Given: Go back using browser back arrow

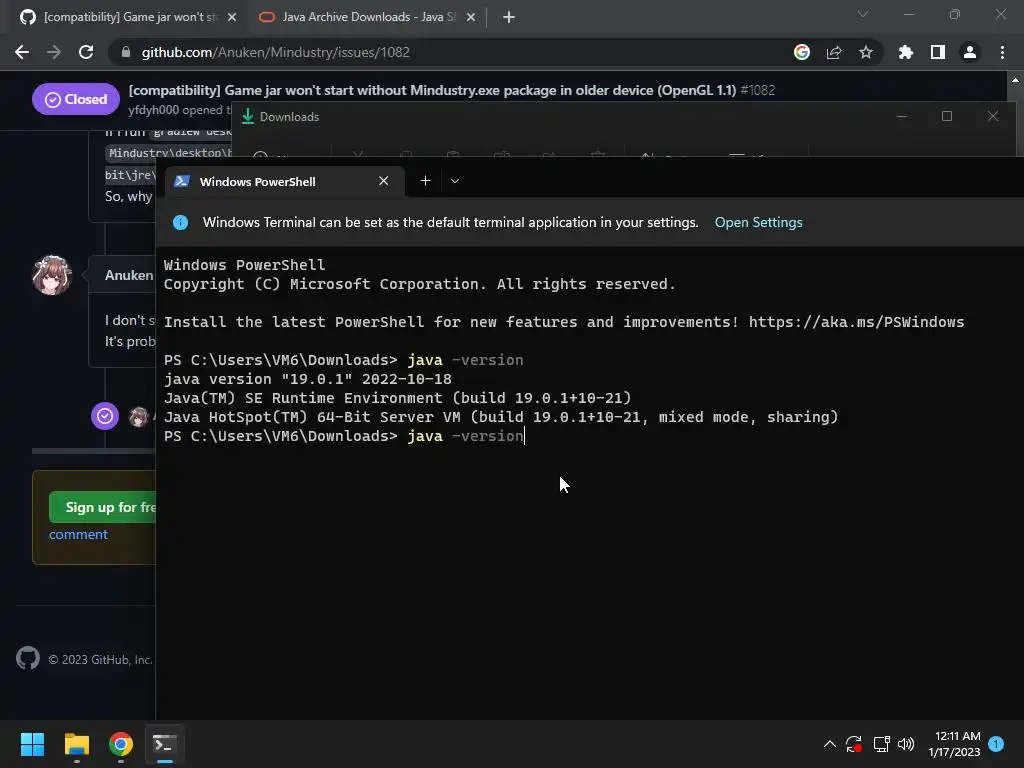Looking at the screenshot, I should coord(22,52).
